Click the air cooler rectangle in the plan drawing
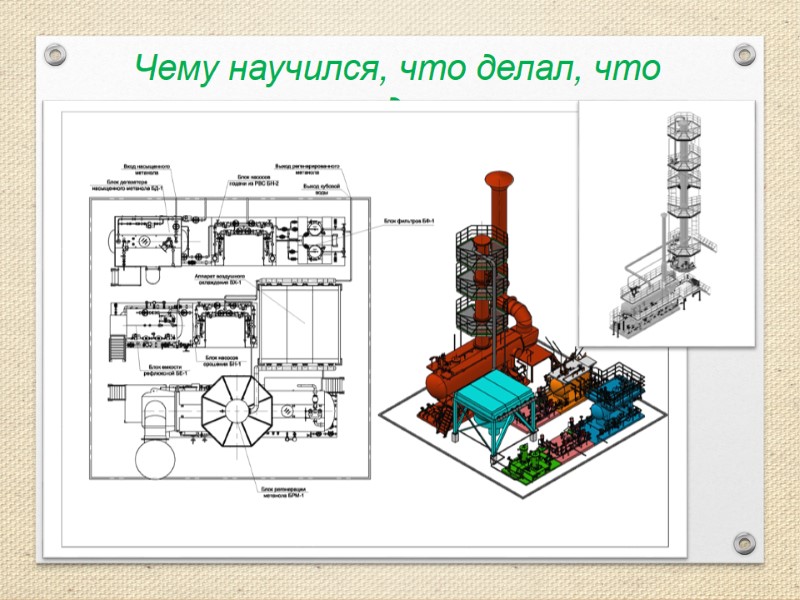This screenshot has width=800, height=600. (x=299, y=323)
